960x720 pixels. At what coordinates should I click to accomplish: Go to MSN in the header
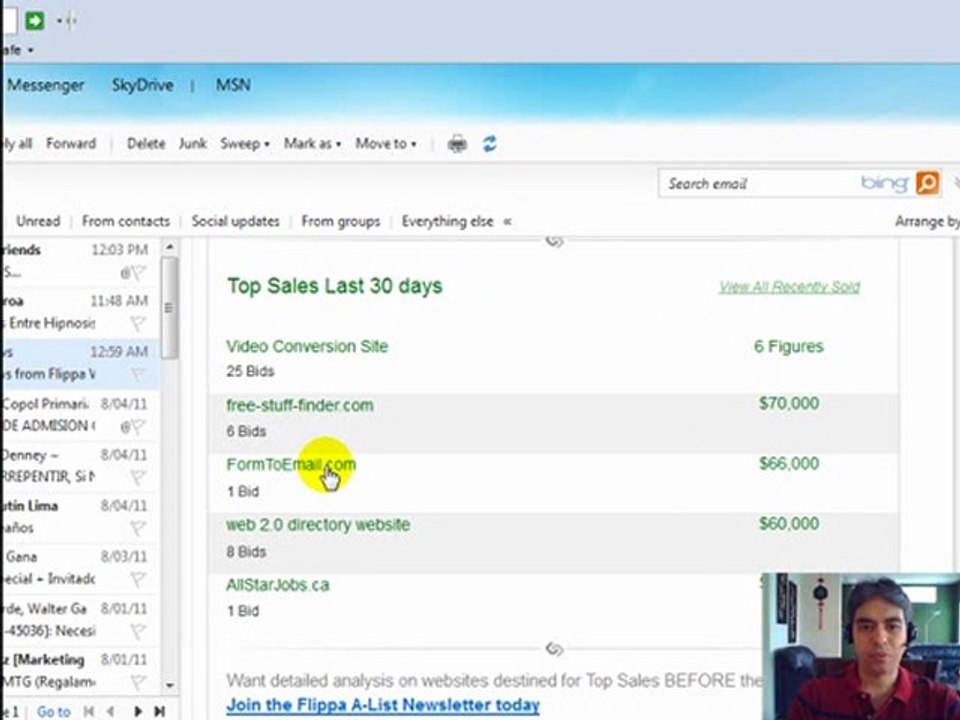233,85
